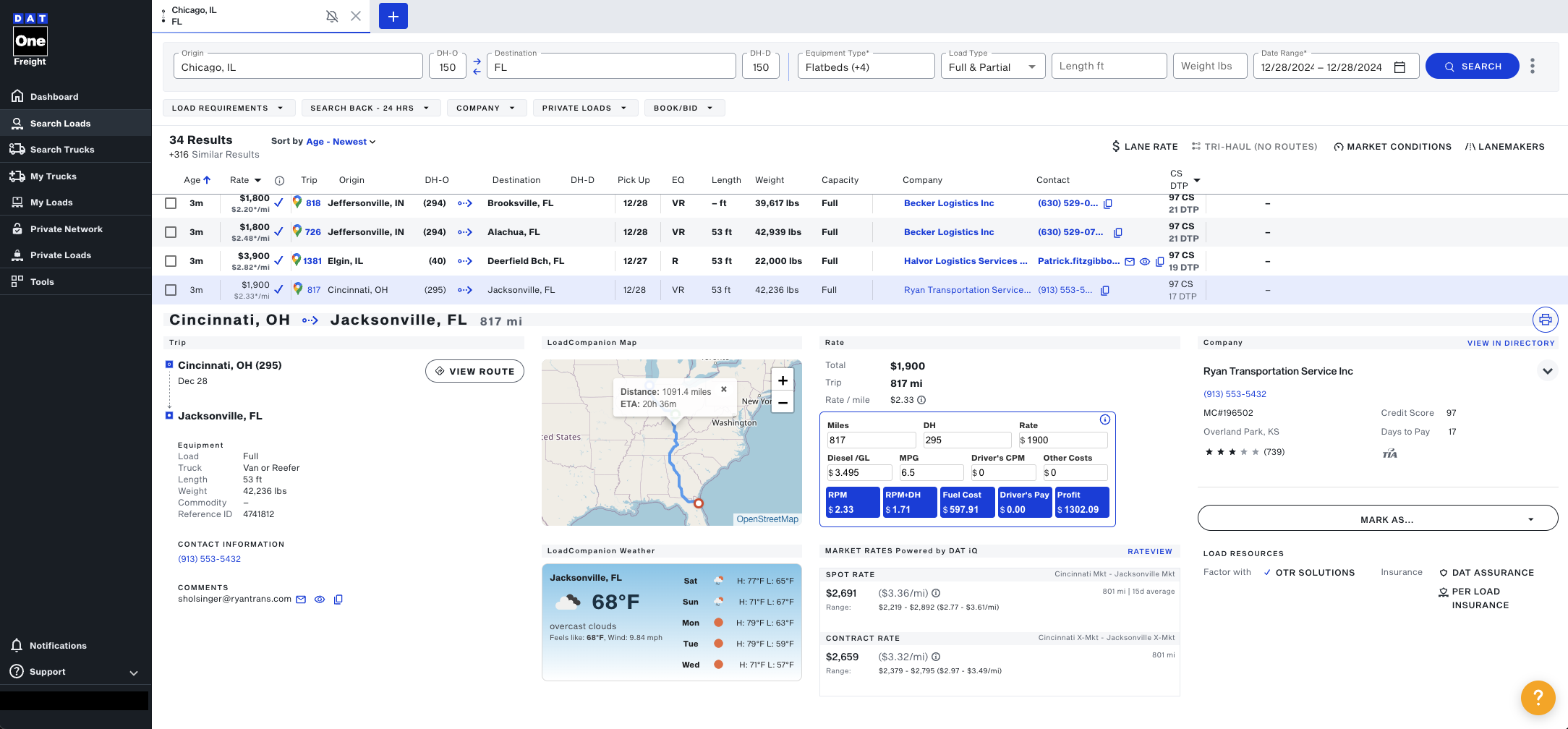The image size is (1568, 729).
Task: Select checkbox for Deerfield Bch, FL load
Action: pyautogui.click(x=171, y=261)
